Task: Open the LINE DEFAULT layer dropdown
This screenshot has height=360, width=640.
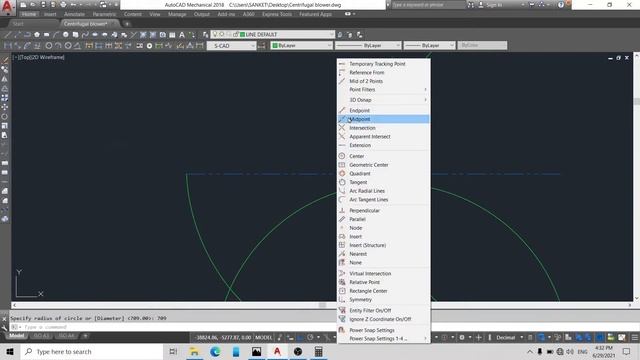Action: point(273,35)
